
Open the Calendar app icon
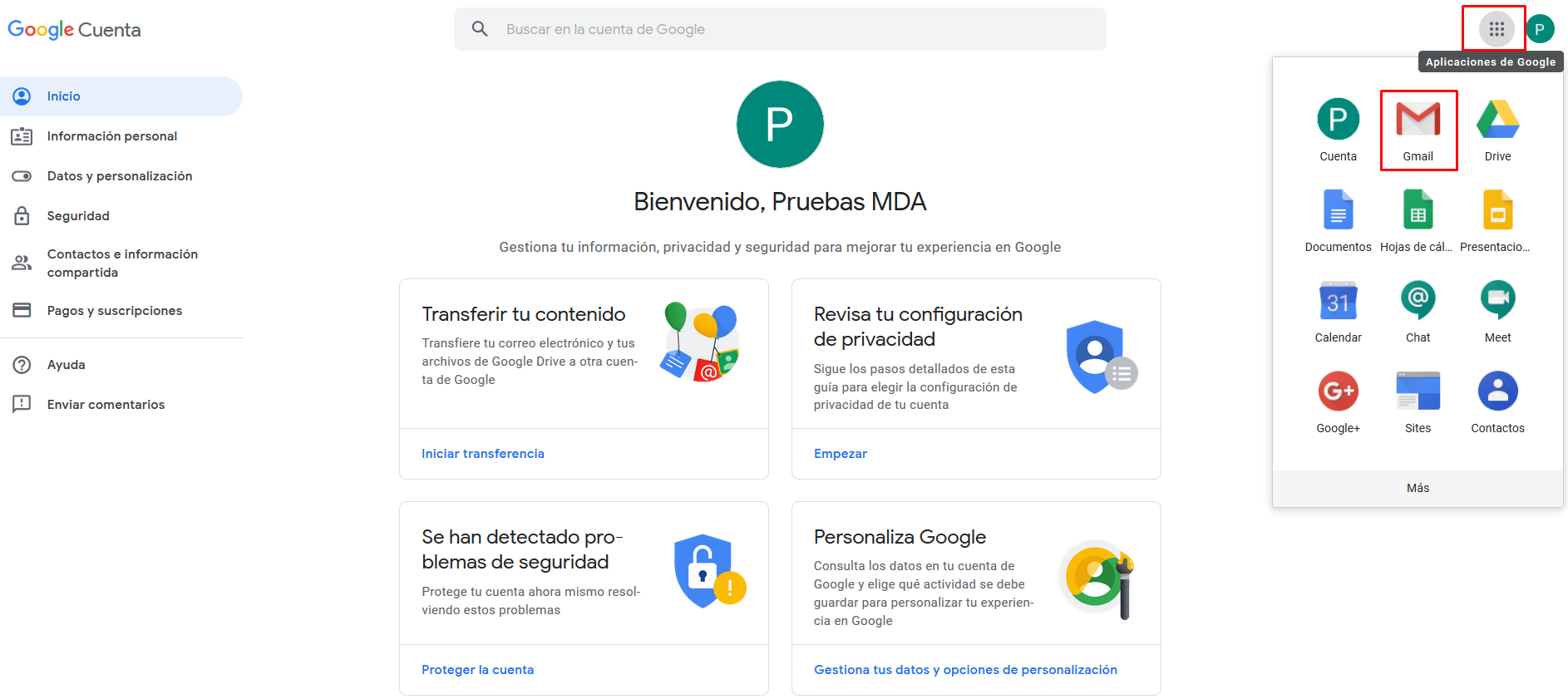1339,313
